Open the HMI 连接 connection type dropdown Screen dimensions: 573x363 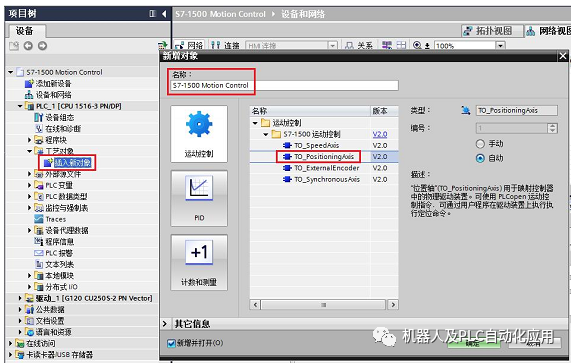pos(332,46)
